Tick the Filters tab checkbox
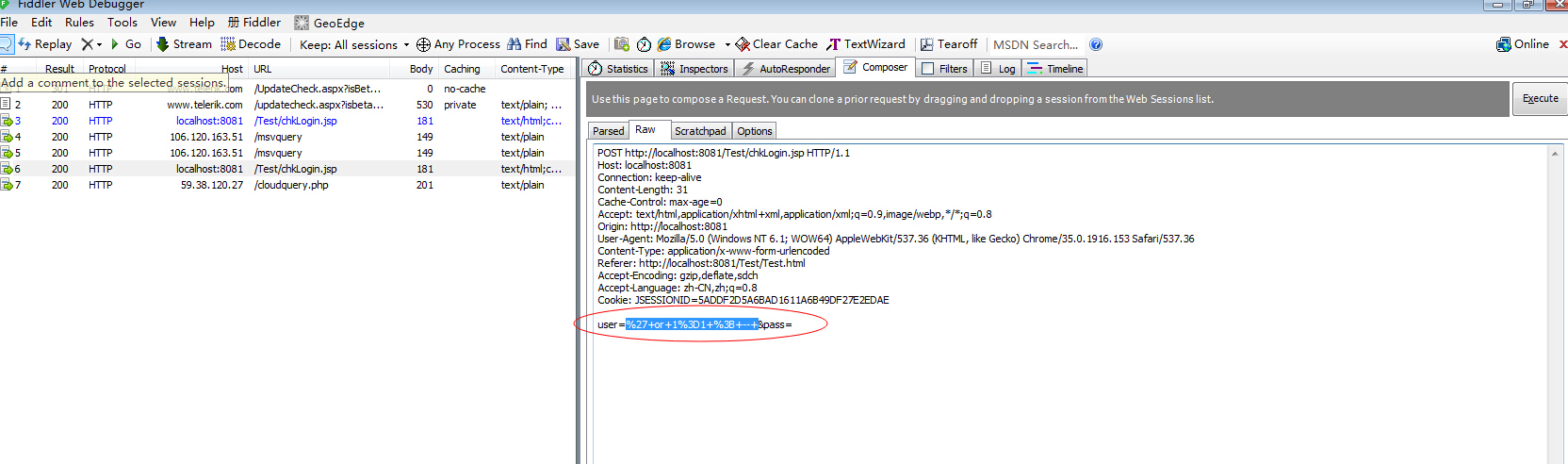This screenshot has width=1568, height=464. pos(928,69)
